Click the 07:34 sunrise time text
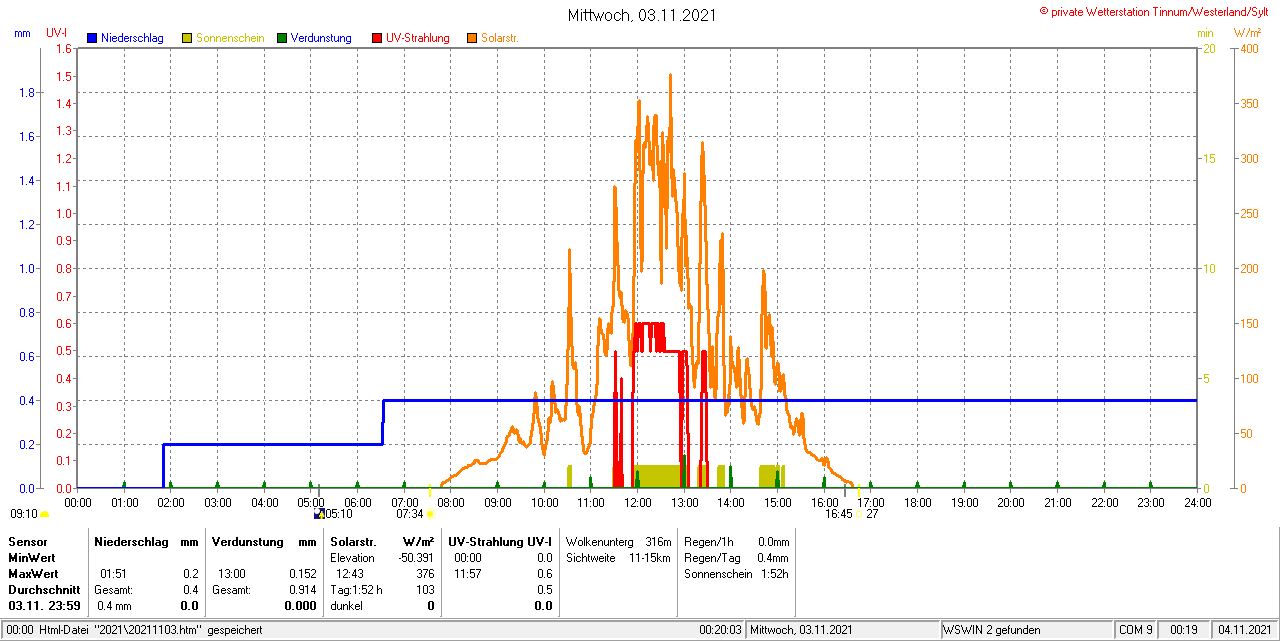Image resolution: width=1280 pixels, height=641 pixels. tap(410, 514)
